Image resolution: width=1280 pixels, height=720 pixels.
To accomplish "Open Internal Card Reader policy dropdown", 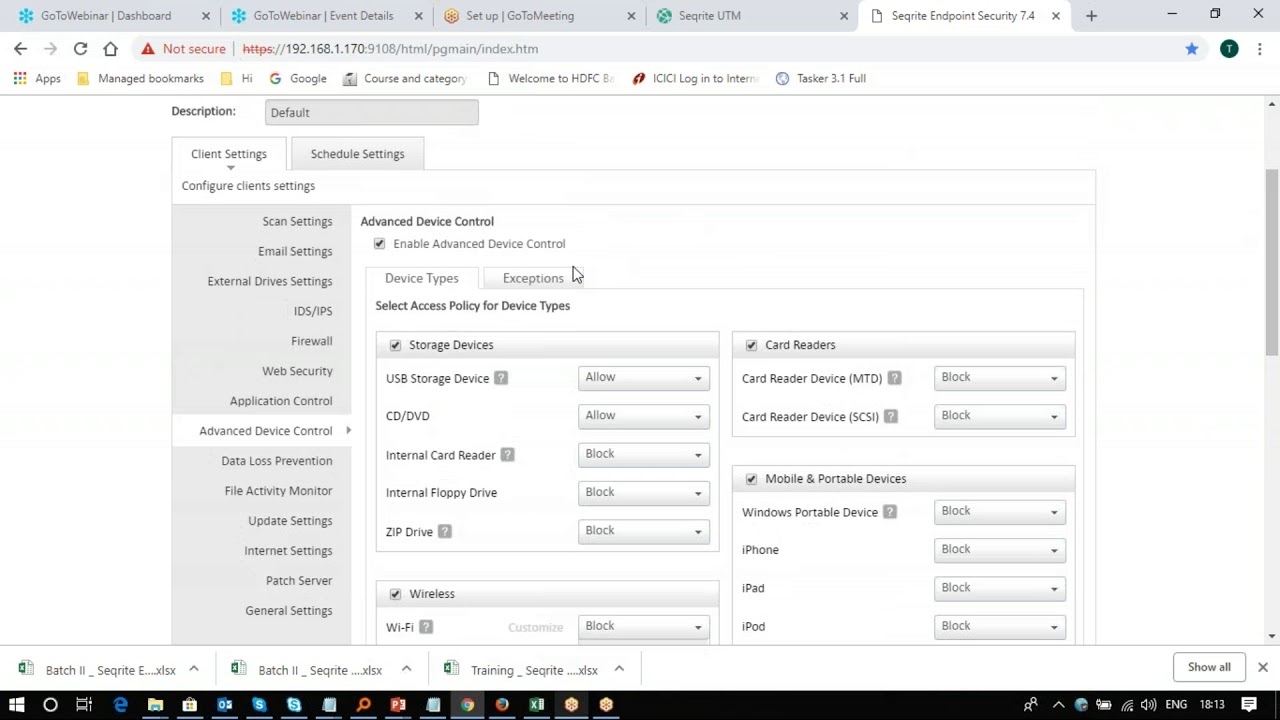I will (x=644, y=454).
